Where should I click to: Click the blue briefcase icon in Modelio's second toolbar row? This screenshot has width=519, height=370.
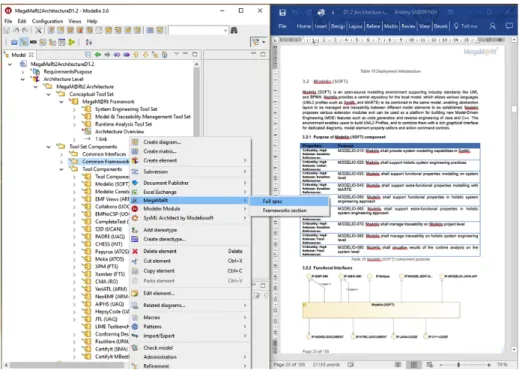tap(14, 42)
